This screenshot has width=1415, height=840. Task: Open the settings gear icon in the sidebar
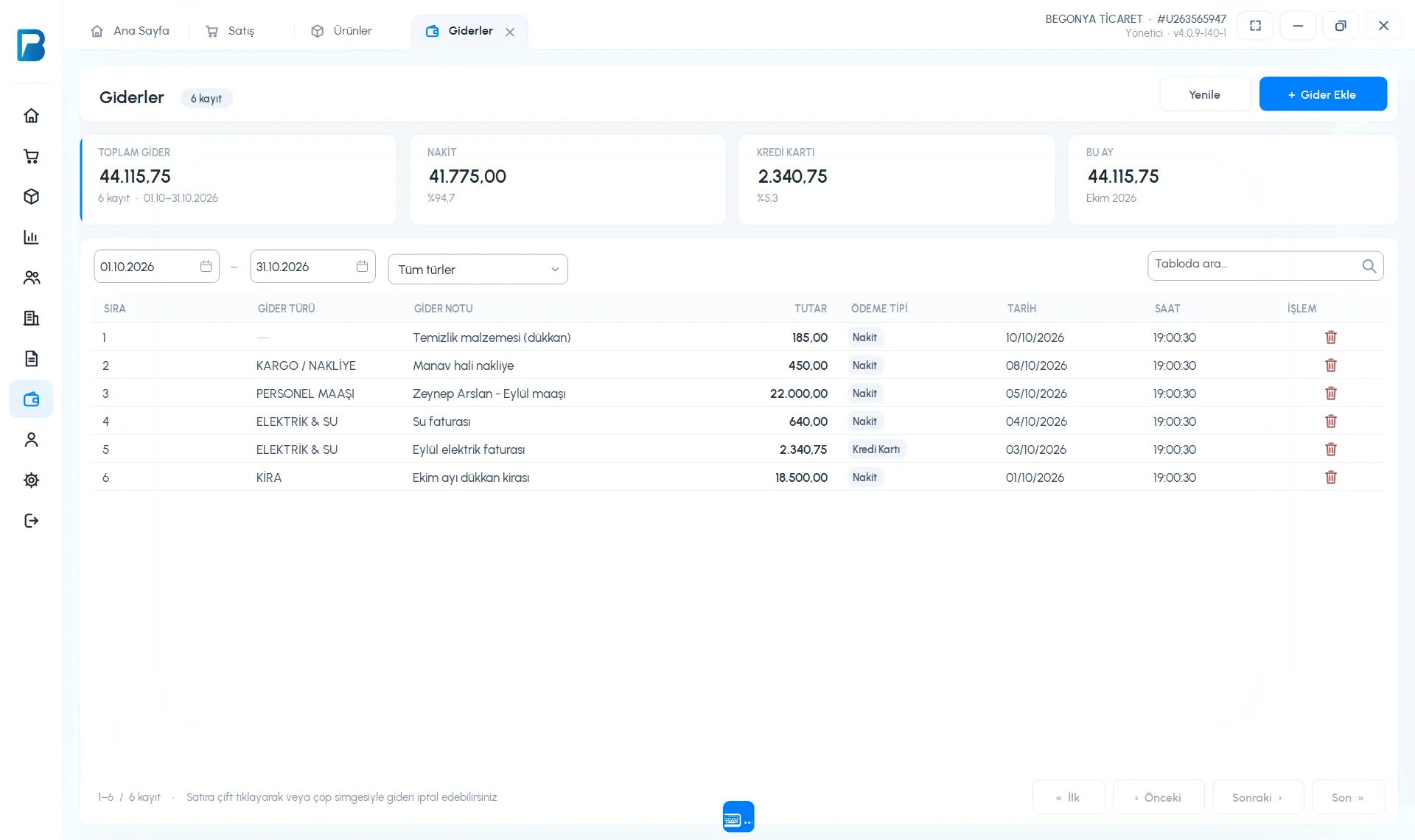(31, 480)
